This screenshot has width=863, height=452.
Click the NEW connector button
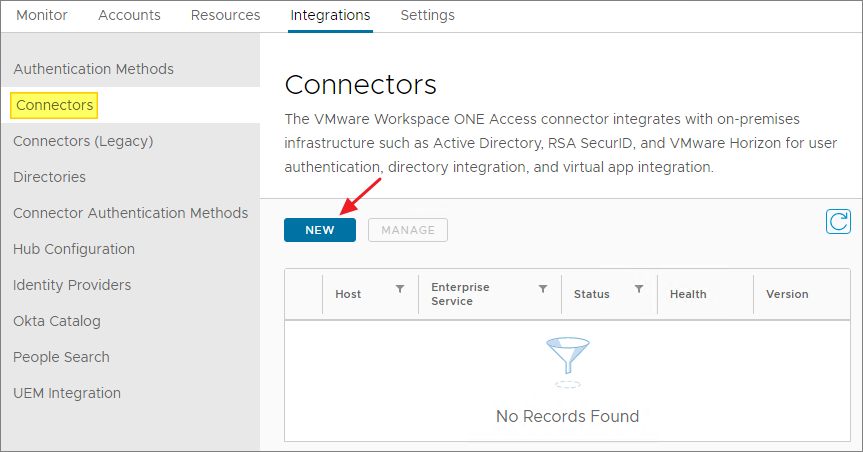coord(319,230)
